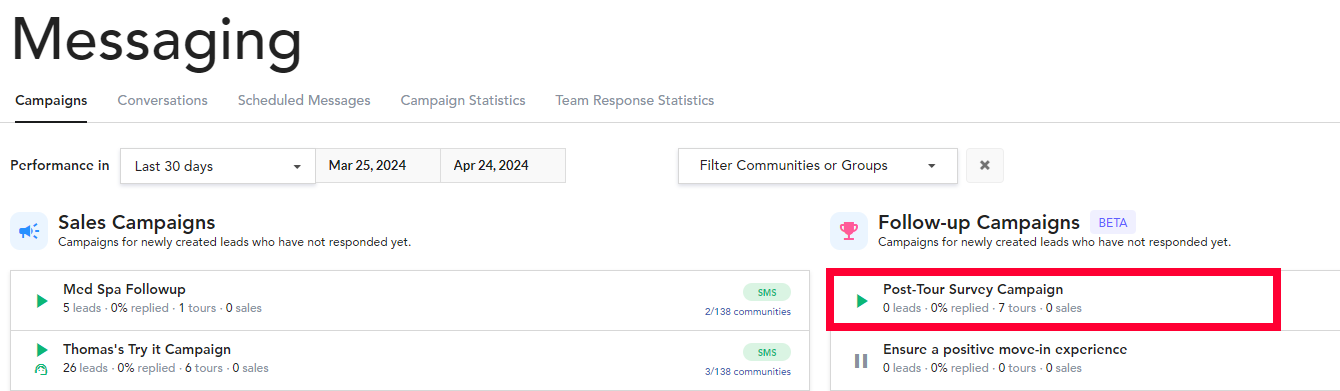This screenshot has width=1340, height=391.
Task: Click the pause icon for Ensure a positive move-in experience
Action: pyautogui.click(x=861, y=360)
